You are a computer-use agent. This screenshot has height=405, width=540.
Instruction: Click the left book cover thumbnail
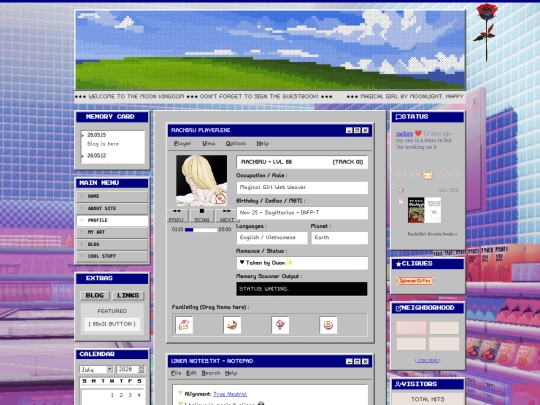(x=416, y=210)
